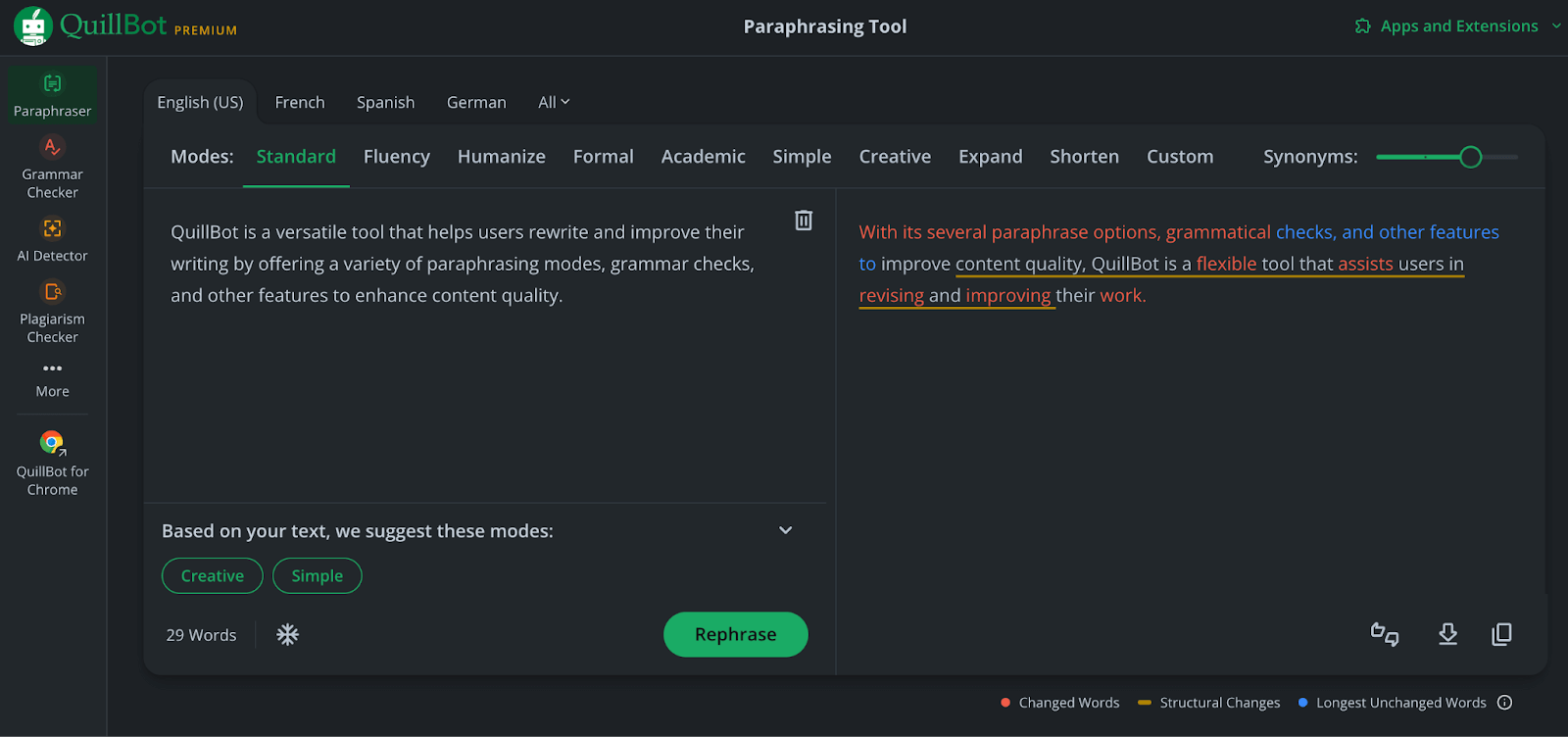Click the info icon beside Longest Unchanged Words
This screenshot has height=737, width=1568.
tap(1505, 703)
